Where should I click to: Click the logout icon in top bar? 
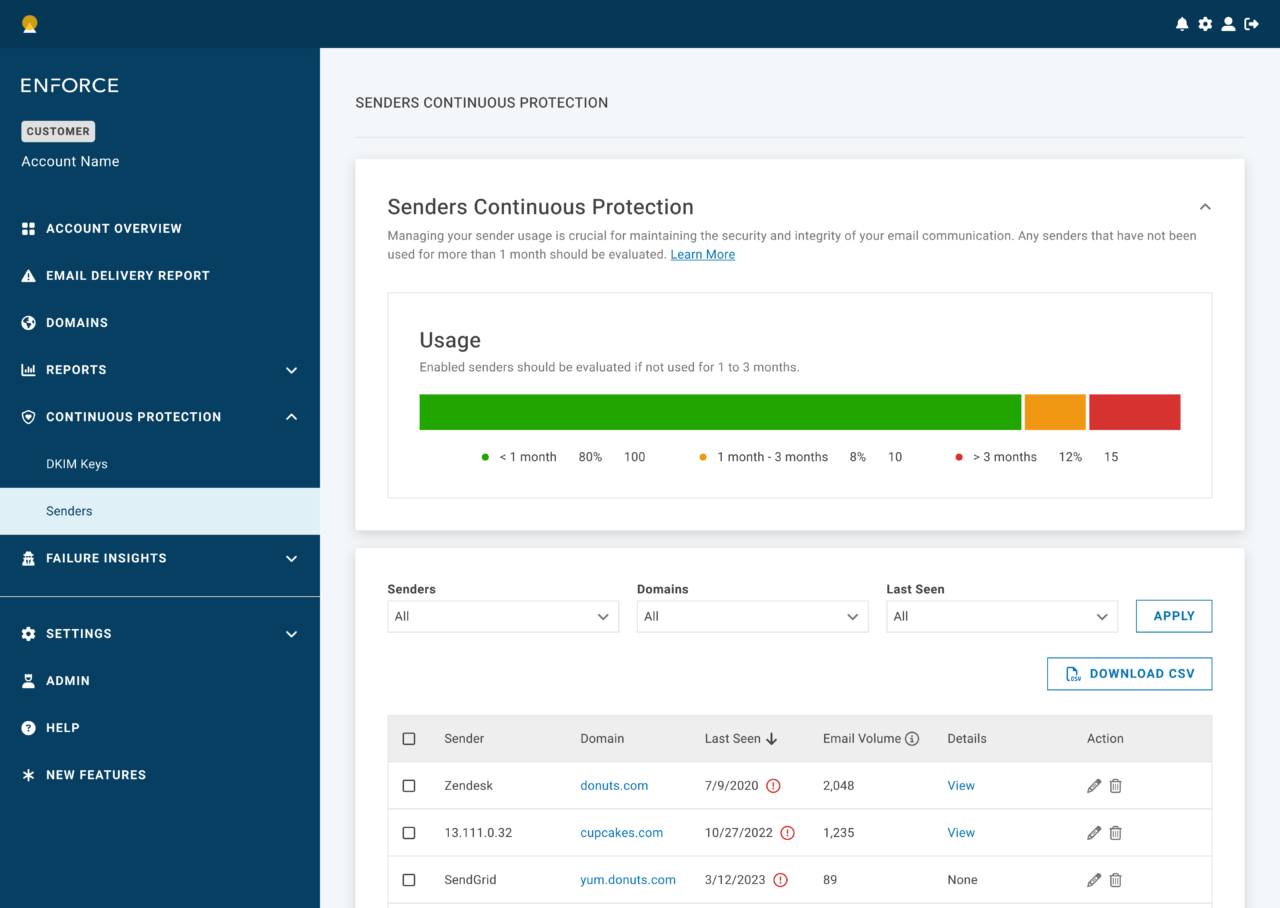pos(1251,24)
